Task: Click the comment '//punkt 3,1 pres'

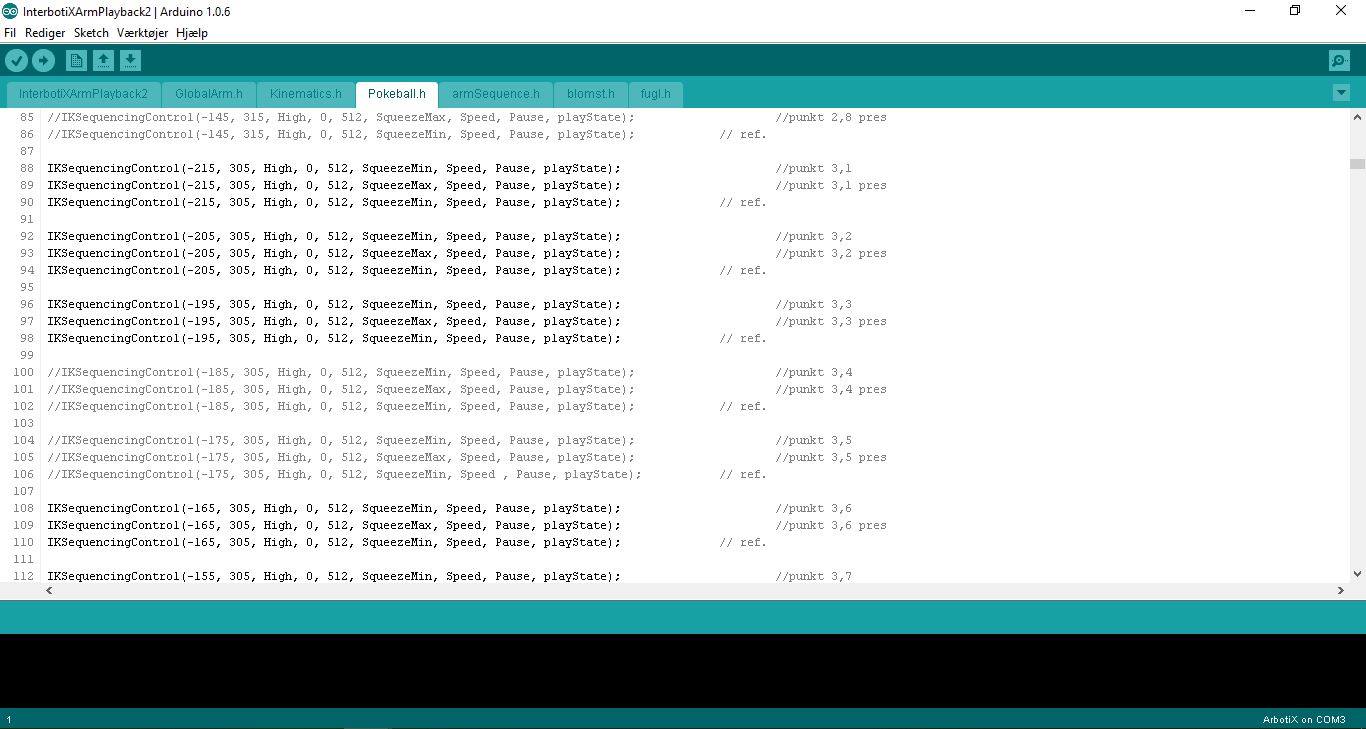Action: pos(831,185)
